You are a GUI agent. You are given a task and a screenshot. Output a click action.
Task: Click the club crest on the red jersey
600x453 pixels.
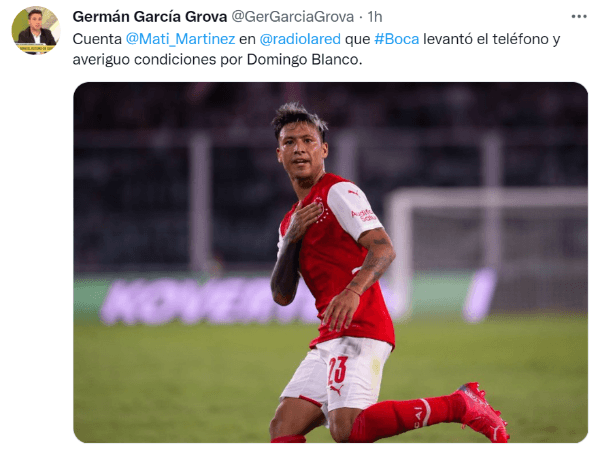click(x=321, y=209)
